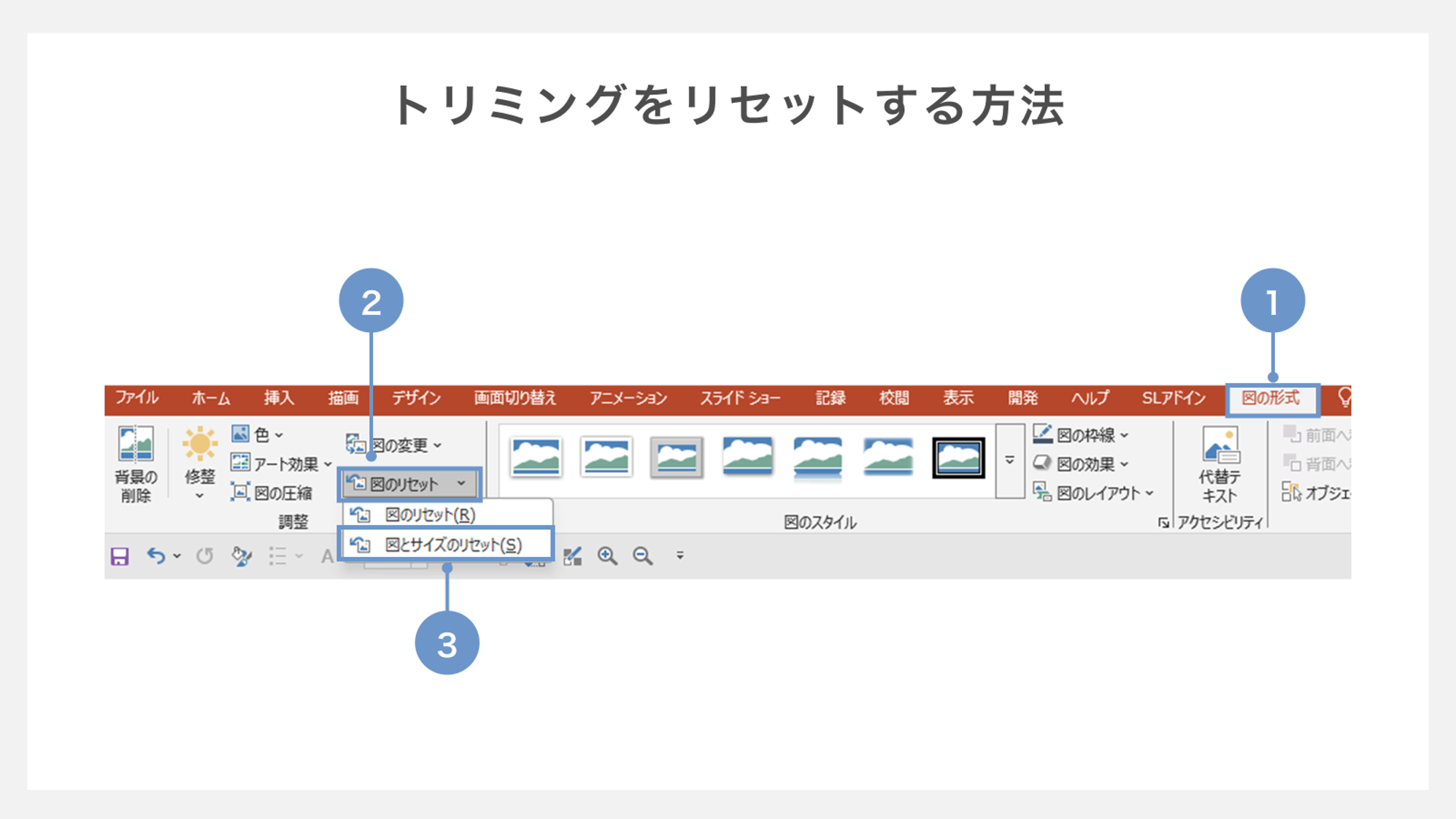
Task: Select the black frame picture style thumbnail
Action: (958, 458)
